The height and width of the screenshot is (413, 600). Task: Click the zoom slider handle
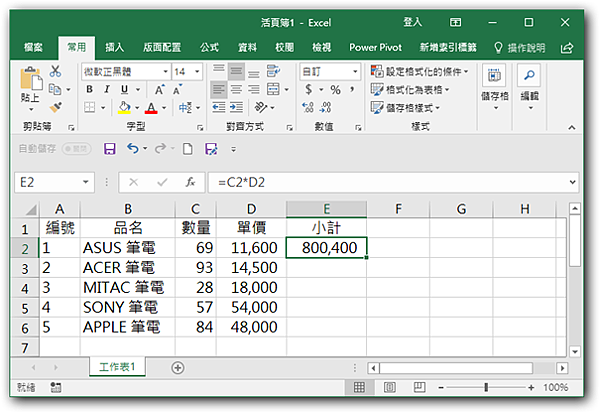486,387
